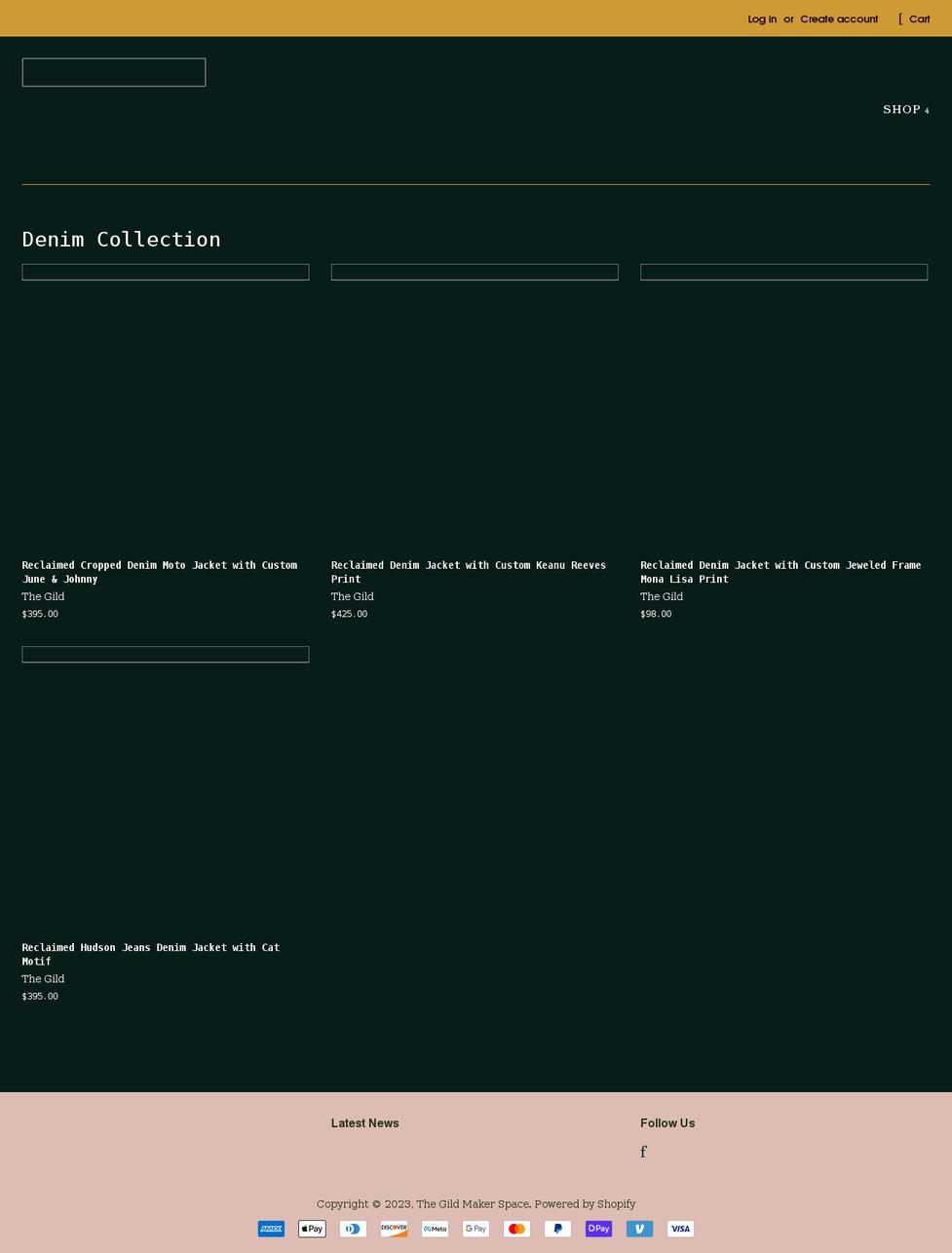This screenshot has height=1253, width=952.
Task: Open the Keanu Reeves Print jacket image
Action: 475,272
